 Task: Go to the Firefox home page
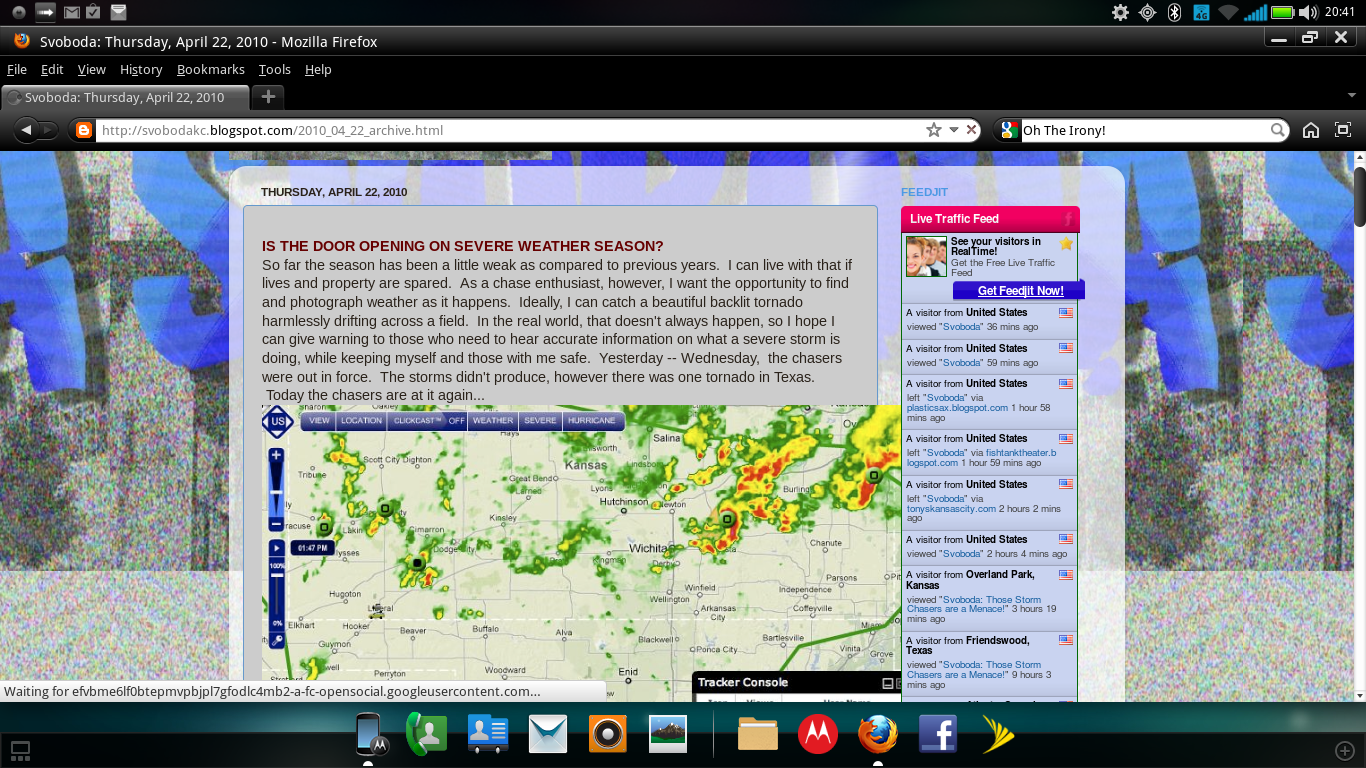tap(1311, 130)
